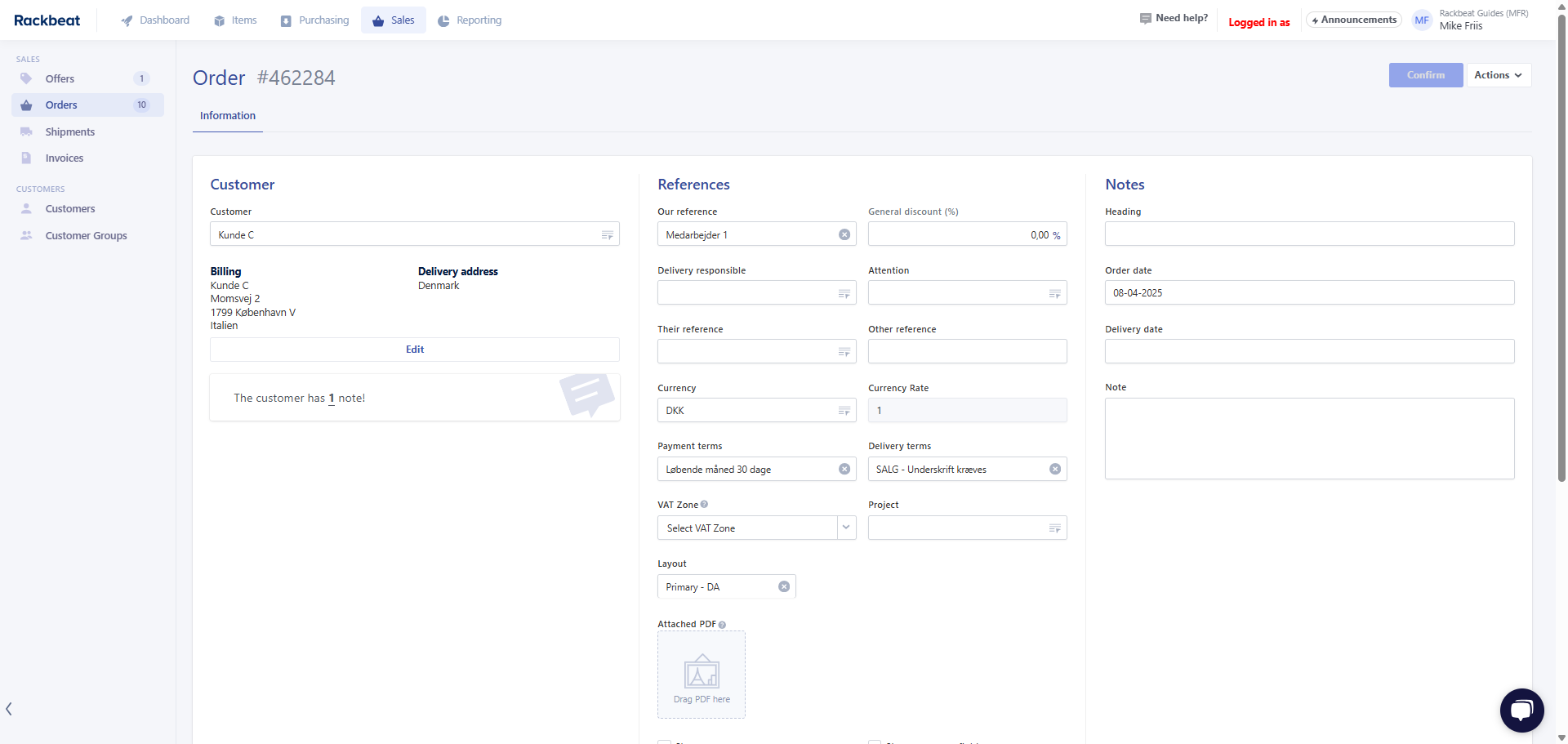Open the live chat widget
1568x744 pixels.
pos(1521,710)
